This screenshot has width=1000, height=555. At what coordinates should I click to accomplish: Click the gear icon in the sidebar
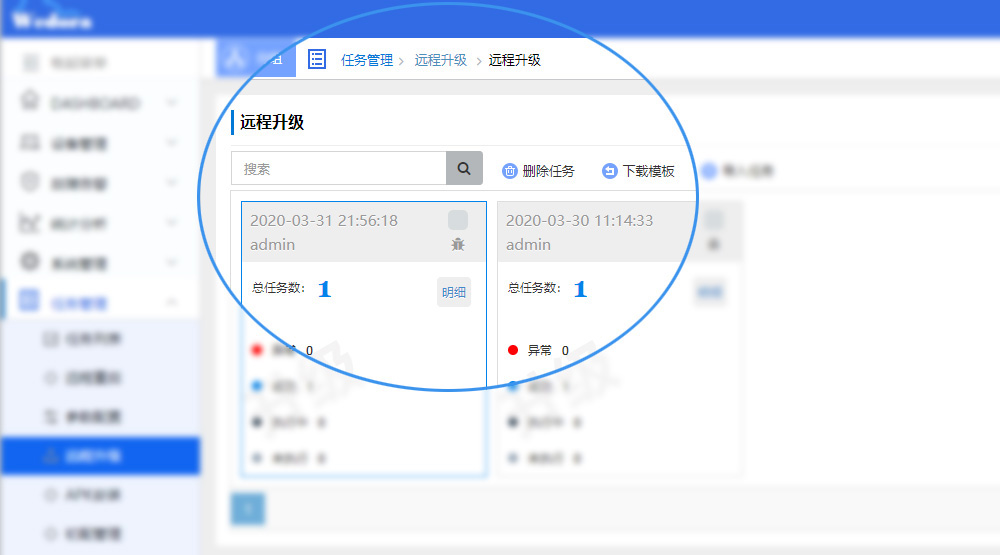pos(30,262)
